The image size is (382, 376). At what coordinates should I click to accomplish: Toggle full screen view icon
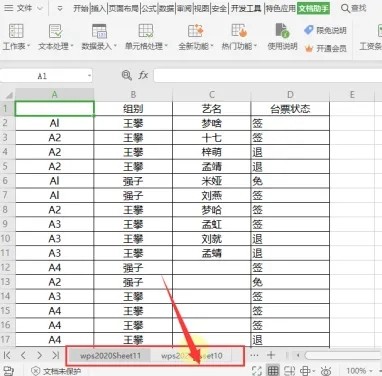[257, 371]
